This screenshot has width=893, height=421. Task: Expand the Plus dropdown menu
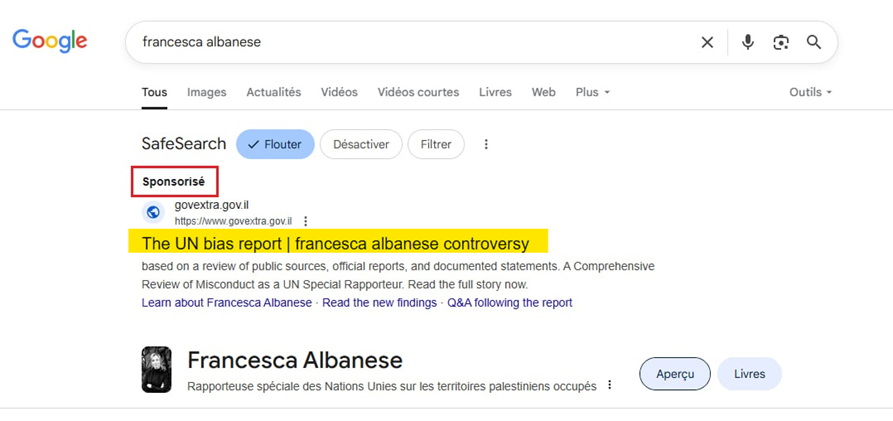592,92
